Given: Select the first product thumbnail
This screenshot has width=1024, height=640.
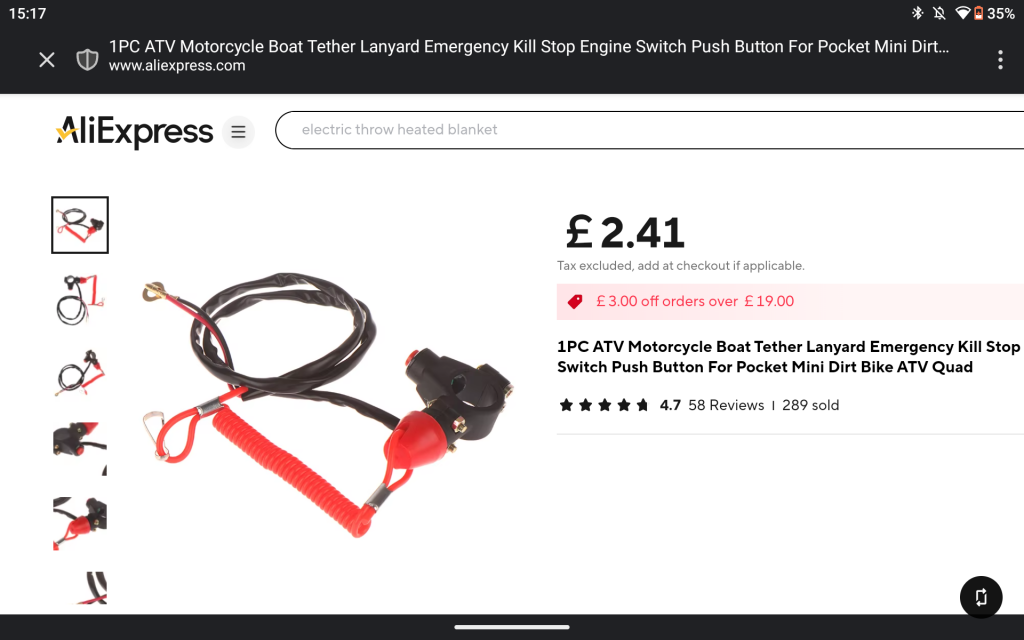Looking at the screenshot, I should 80,225.
